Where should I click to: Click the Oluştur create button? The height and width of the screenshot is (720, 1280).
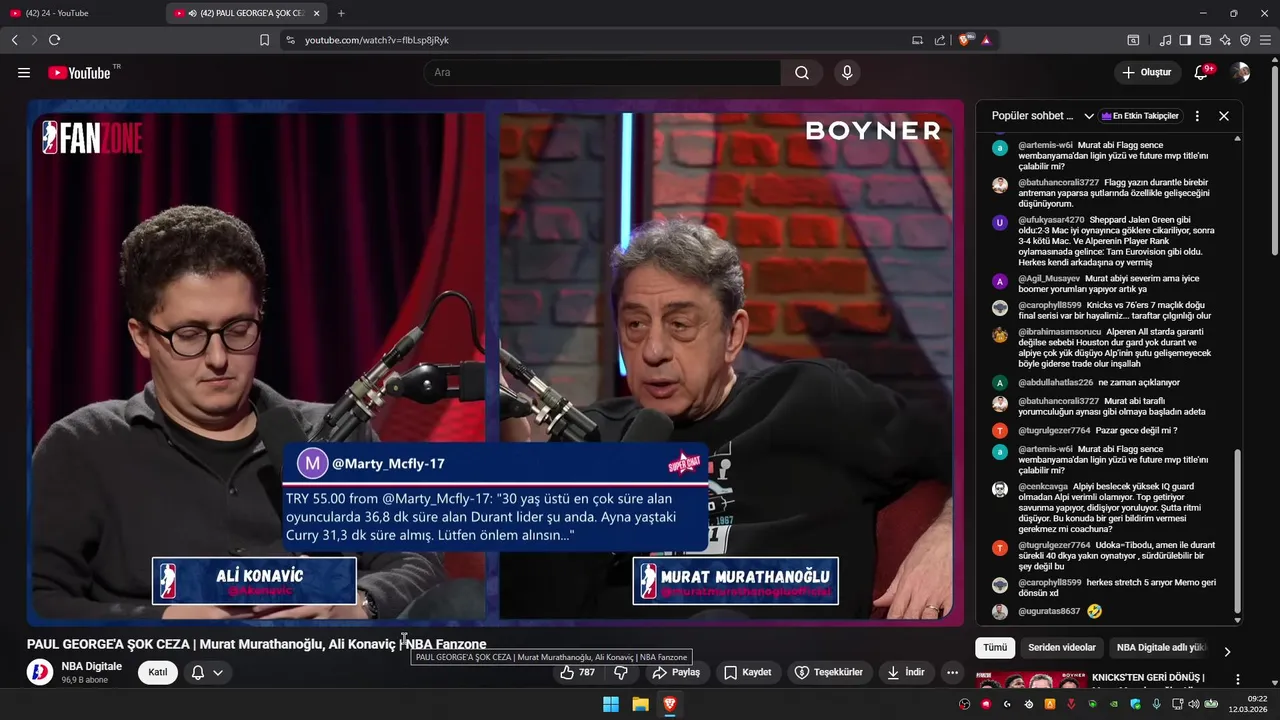[1146, 72]
